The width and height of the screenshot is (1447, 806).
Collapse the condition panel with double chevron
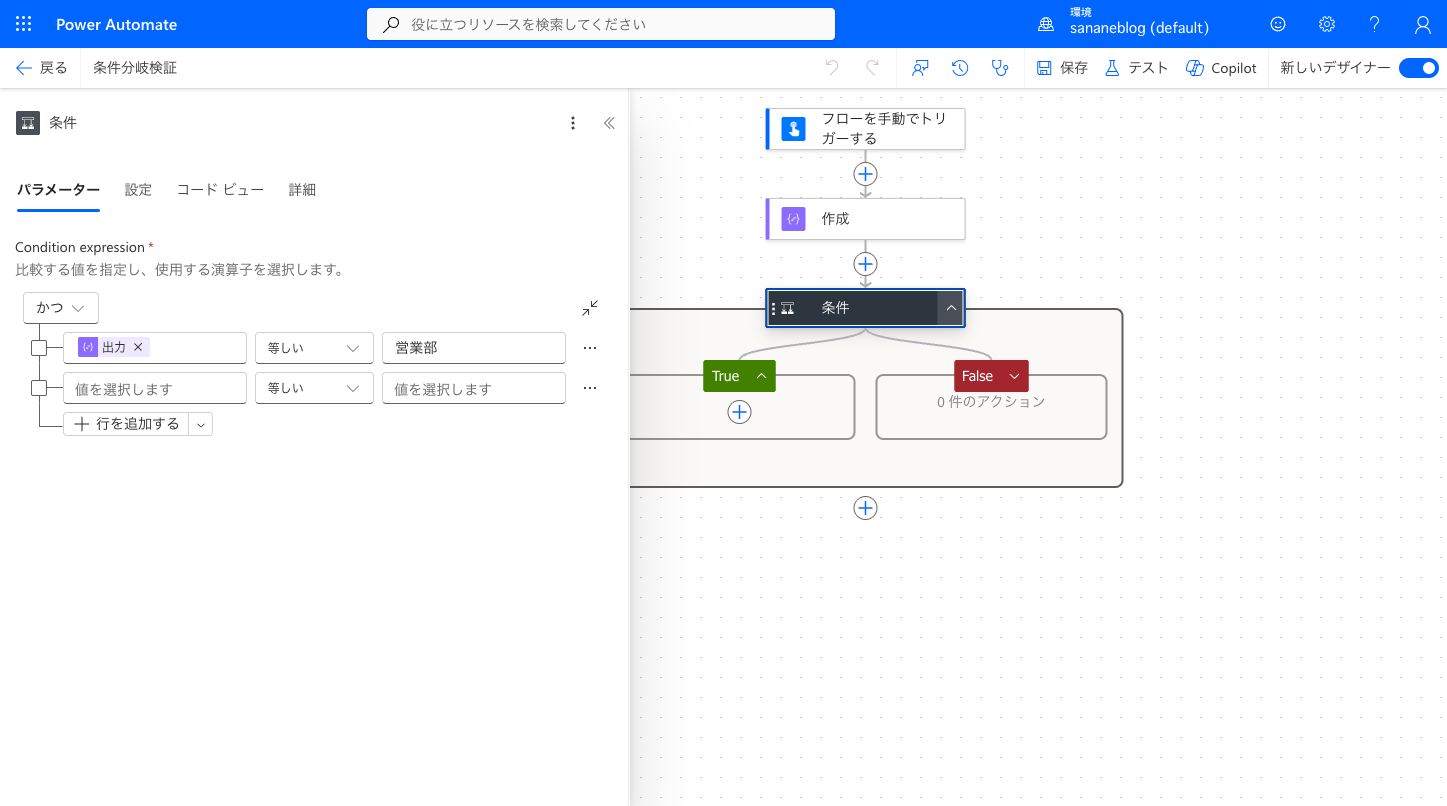coord(609,123)
